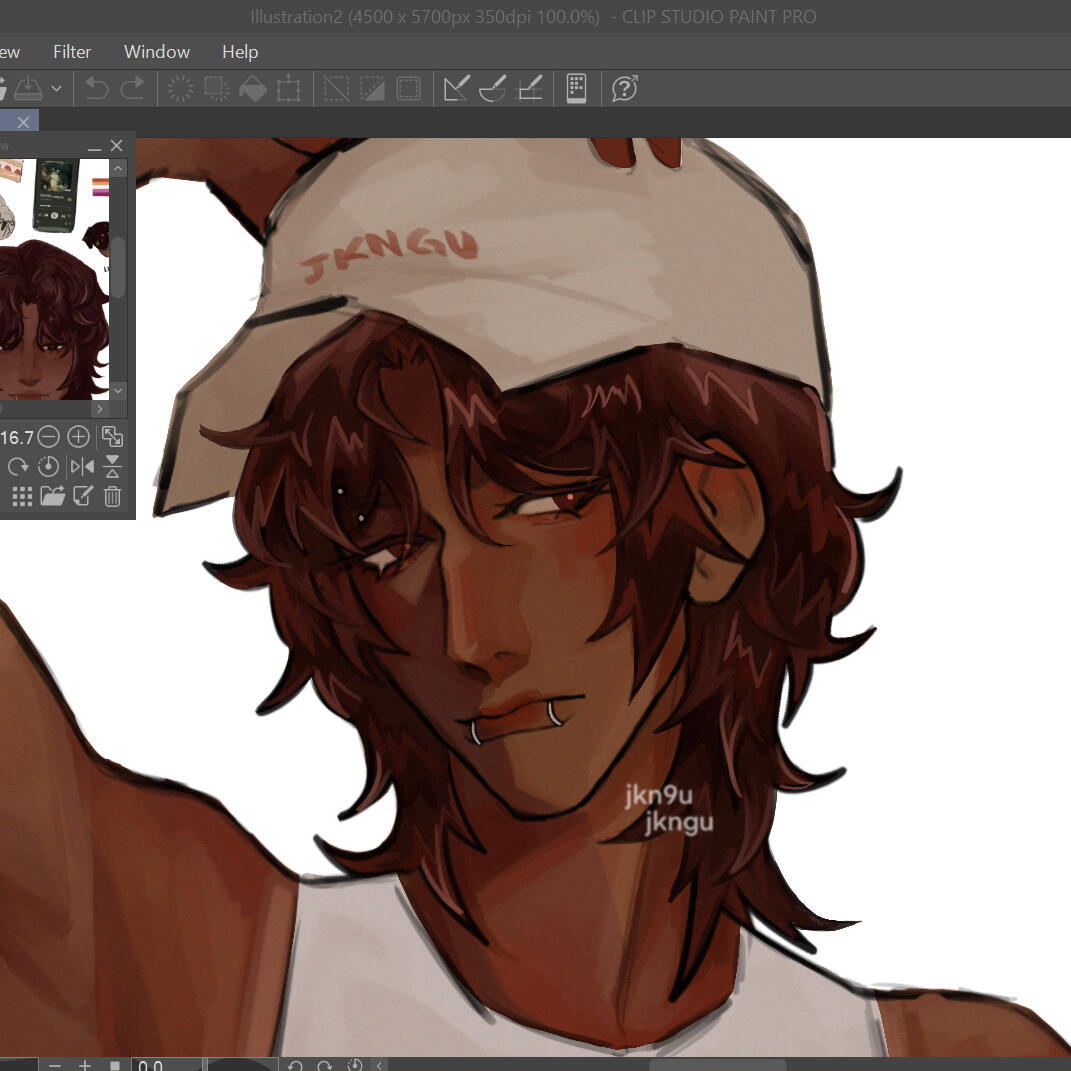Toggle Snap to Special Ruler
This screenshot has width=1071, height=1071.
pos(493,89)
